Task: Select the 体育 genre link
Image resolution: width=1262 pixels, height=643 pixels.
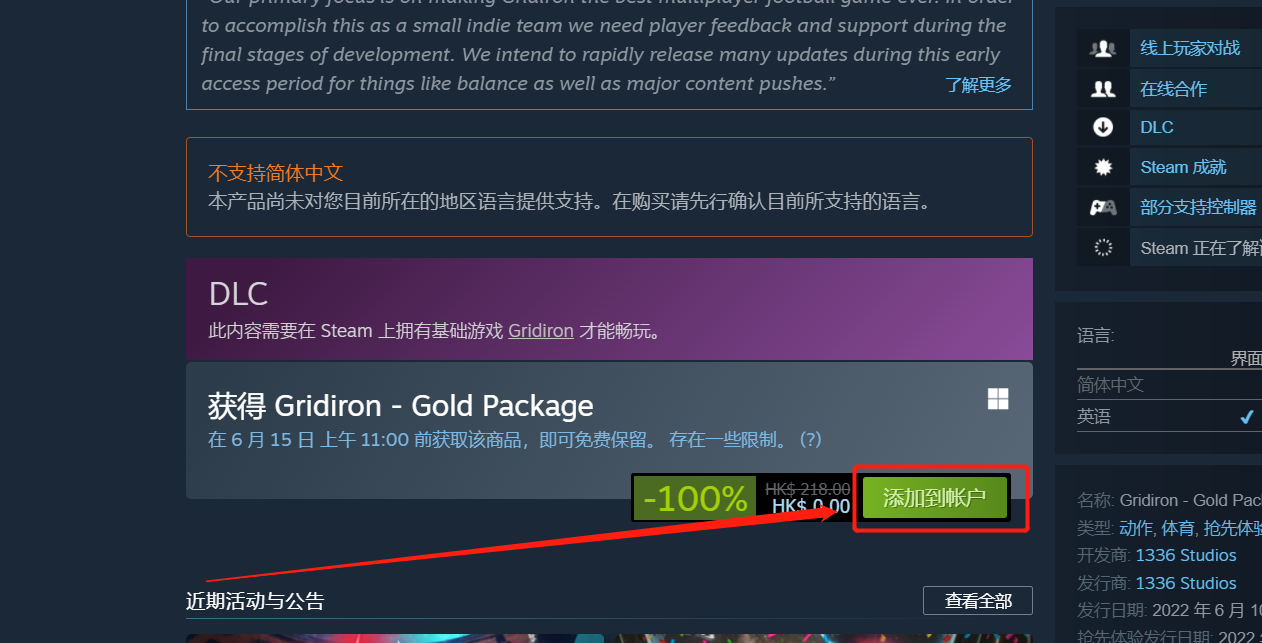Action: (x=1178, y=527)
